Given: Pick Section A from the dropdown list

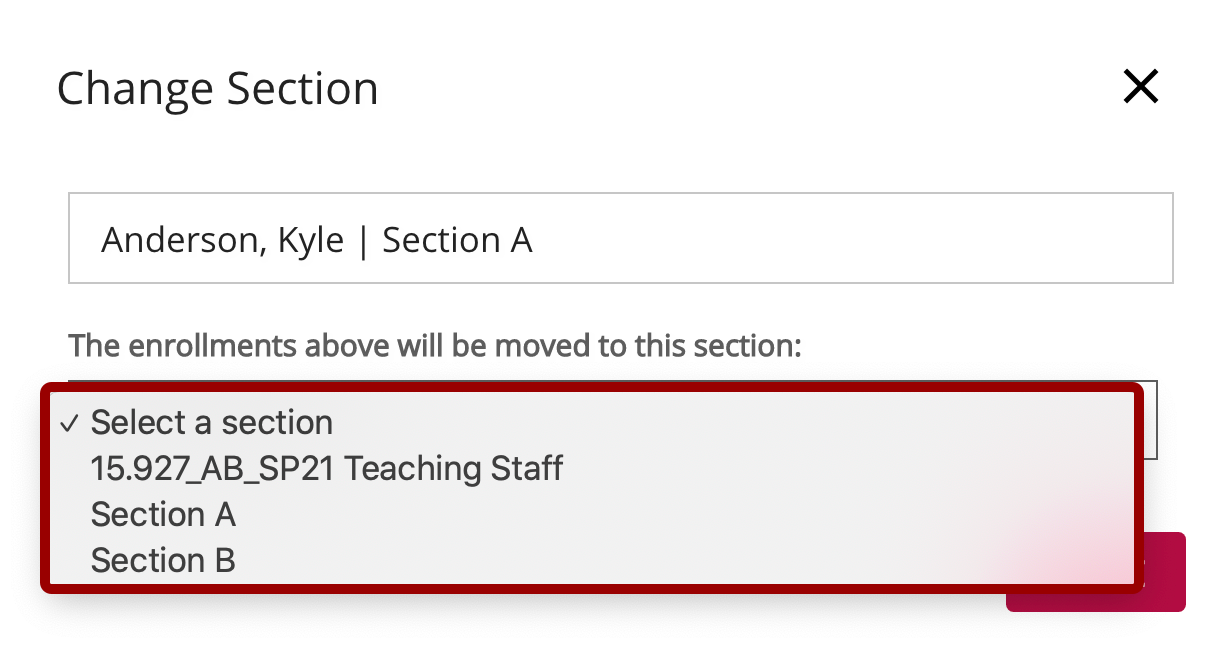Looking at the screenshot, I should pyautogui.click(x=163, y=515).
